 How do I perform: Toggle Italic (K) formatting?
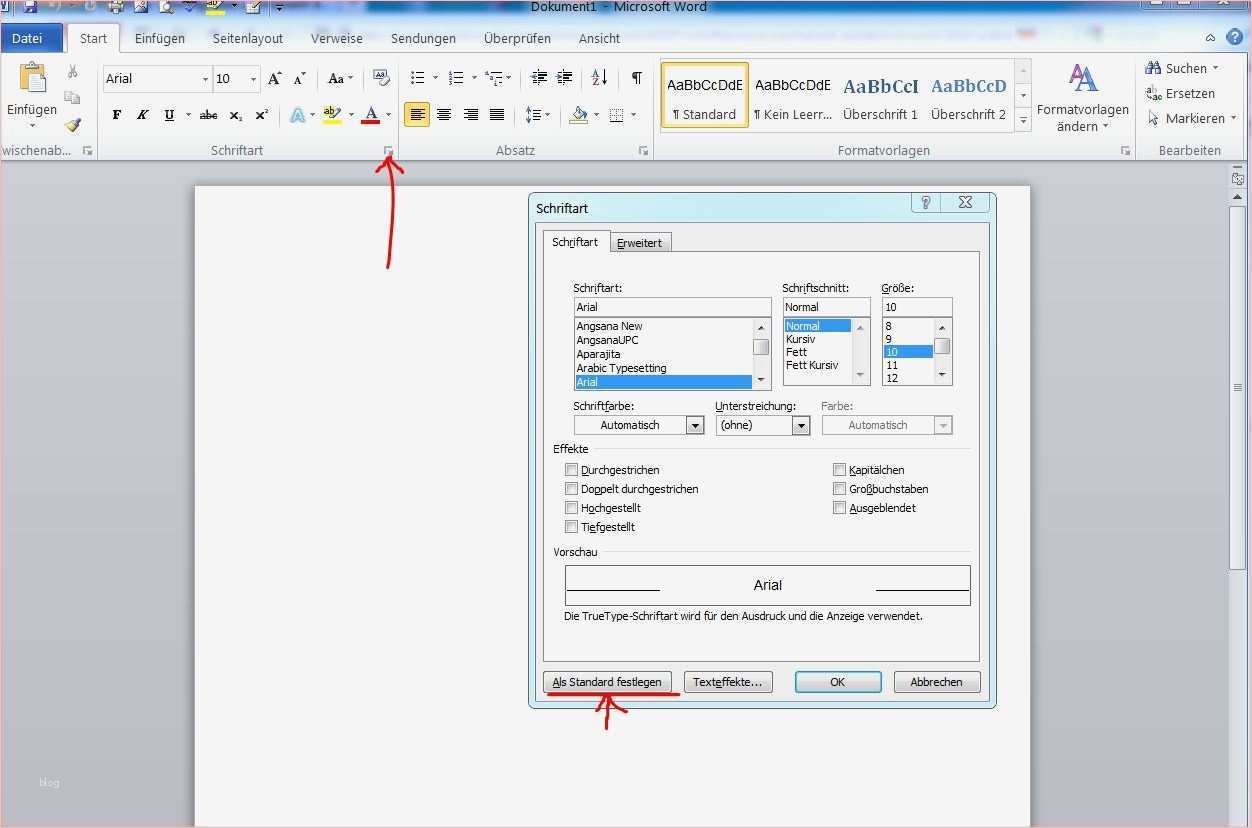click(142, 115)
